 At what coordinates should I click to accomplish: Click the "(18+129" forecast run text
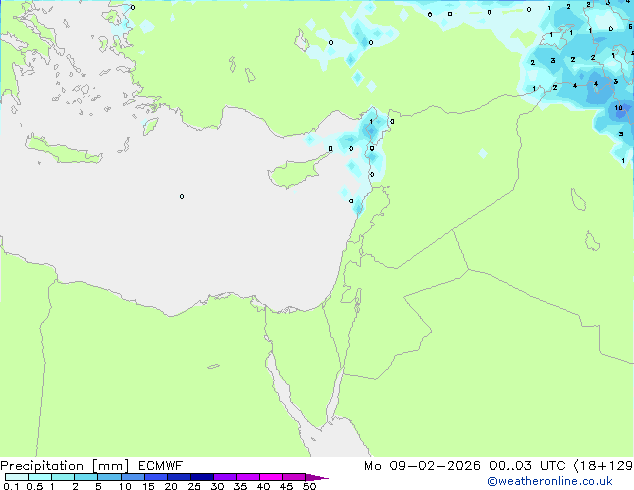coord(603,466)
